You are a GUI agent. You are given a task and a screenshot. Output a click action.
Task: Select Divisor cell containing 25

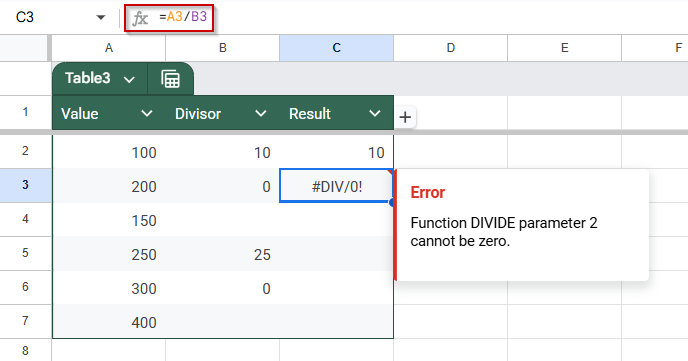coord(222,254)
